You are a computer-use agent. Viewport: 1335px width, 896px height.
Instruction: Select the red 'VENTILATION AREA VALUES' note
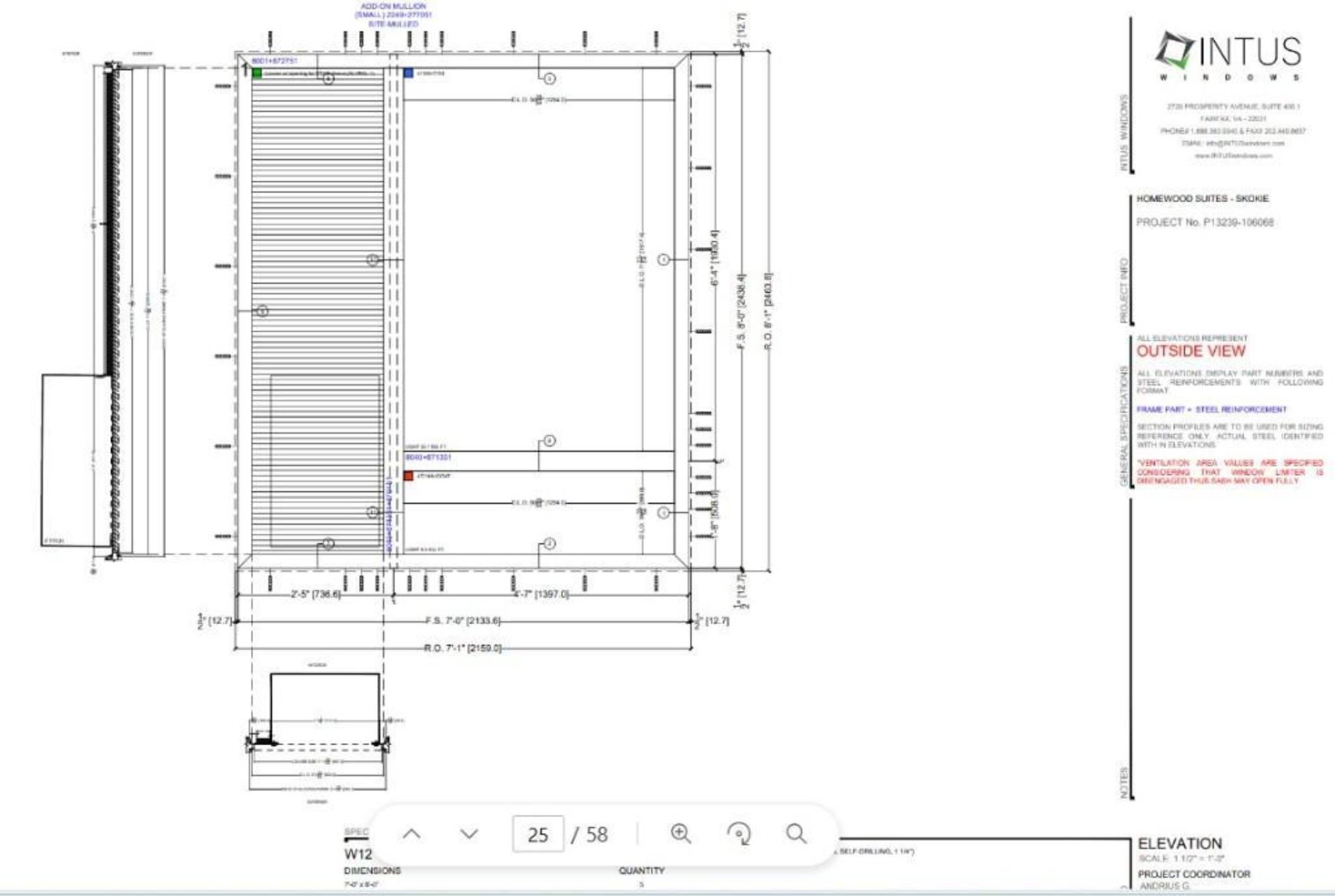point(1230,472)
